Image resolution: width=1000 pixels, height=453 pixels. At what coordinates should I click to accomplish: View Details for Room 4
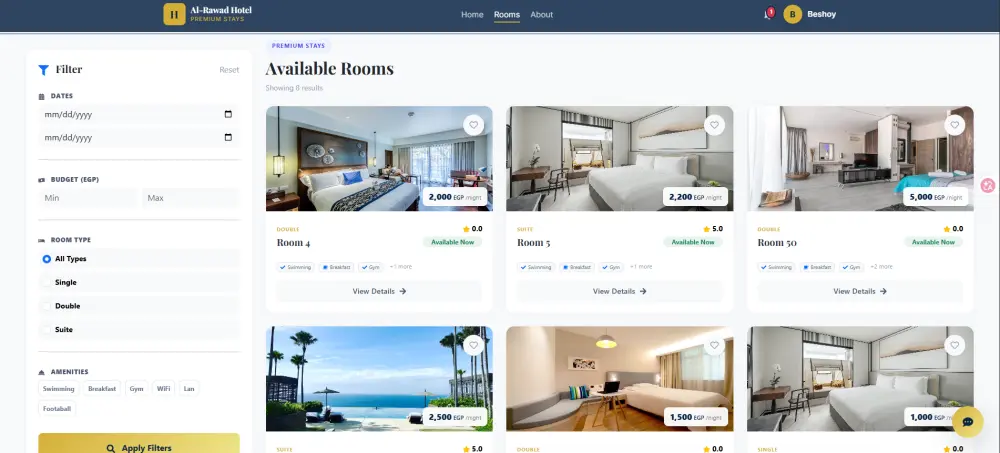coord(379,291)
